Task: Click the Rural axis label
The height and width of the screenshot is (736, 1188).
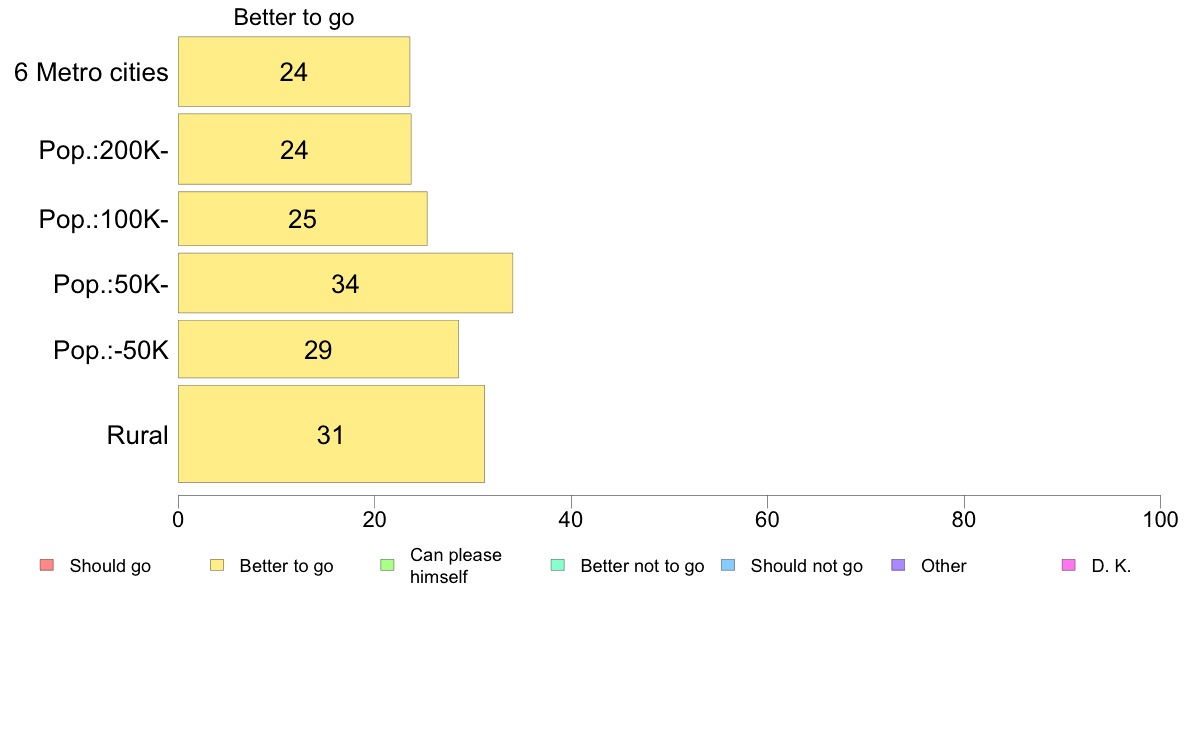Action: [137, 435]
